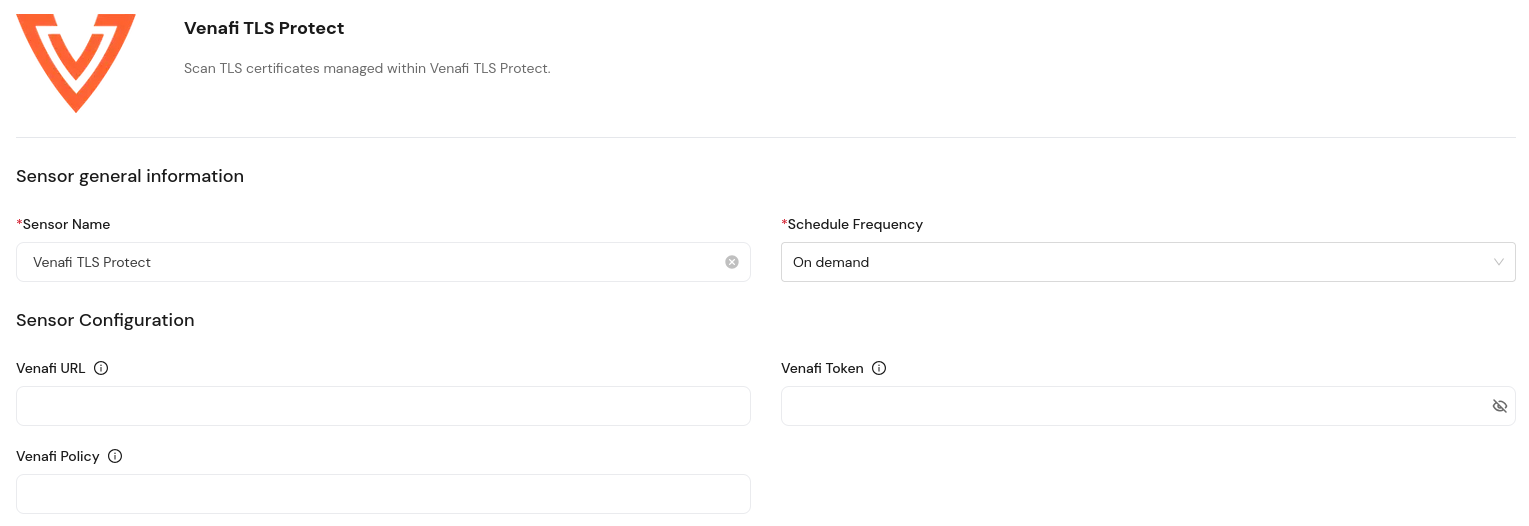Screen dimensions: 1529x526
Task: Click the Venafi Token label text
Action: (822, 368)
